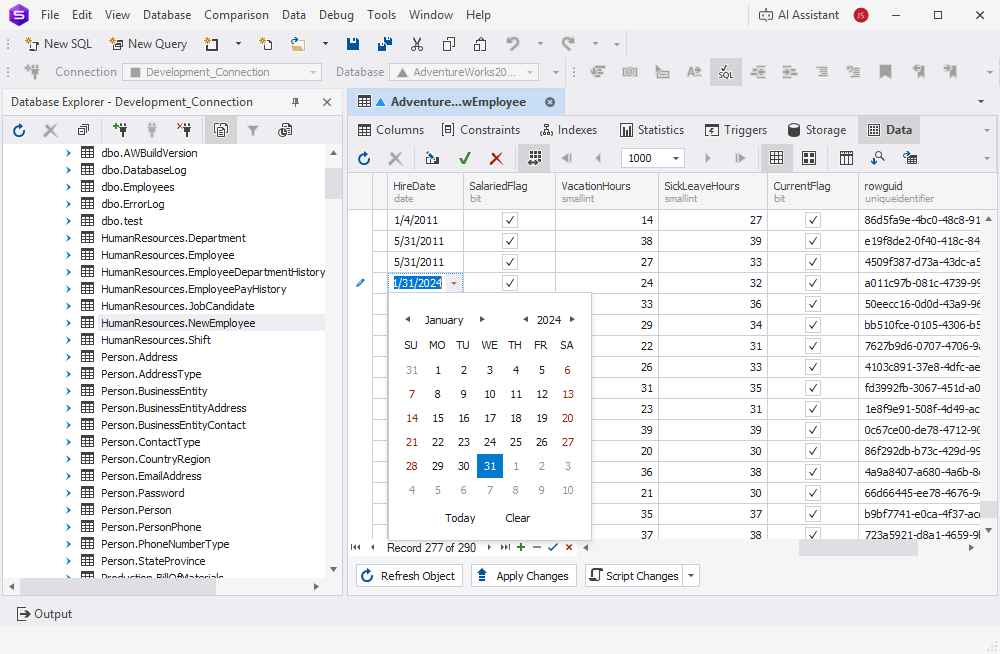This screenshot has width=1000, height=654.
Task: Open the Comparison menu
Action: point(236,15)
